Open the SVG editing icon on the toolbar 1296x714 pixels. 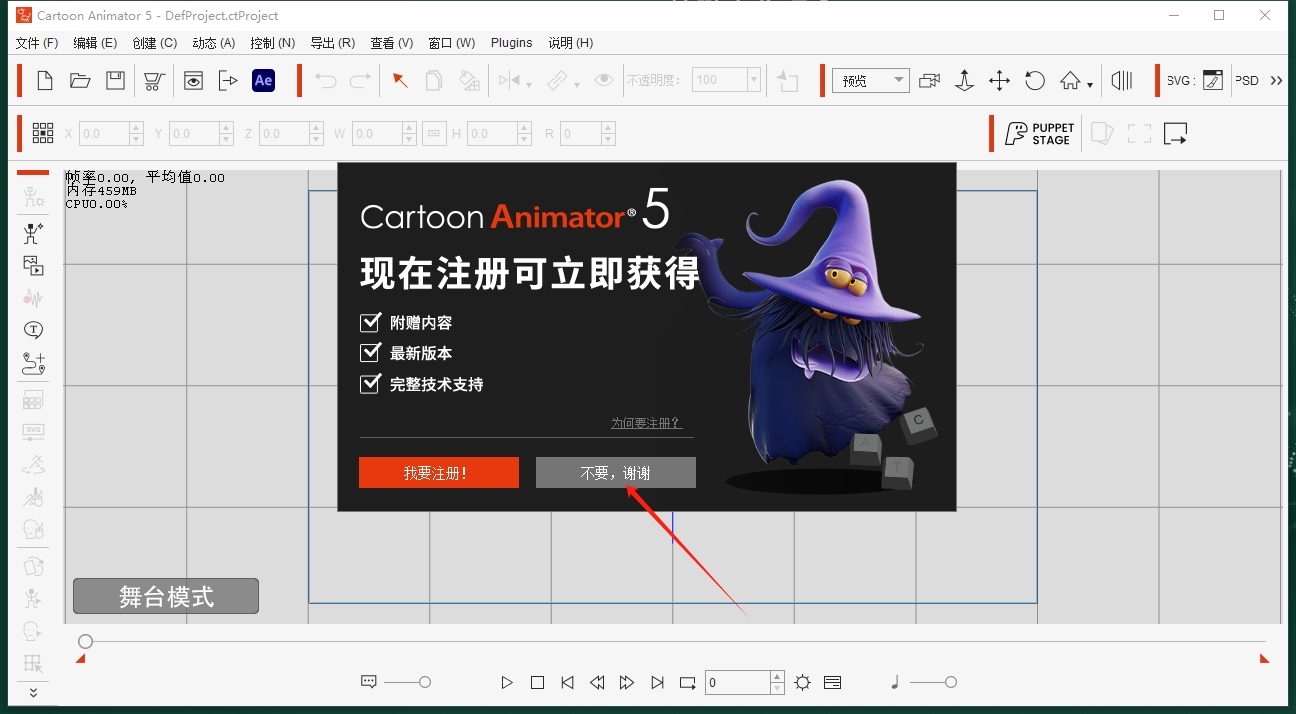coord(1212,79)
